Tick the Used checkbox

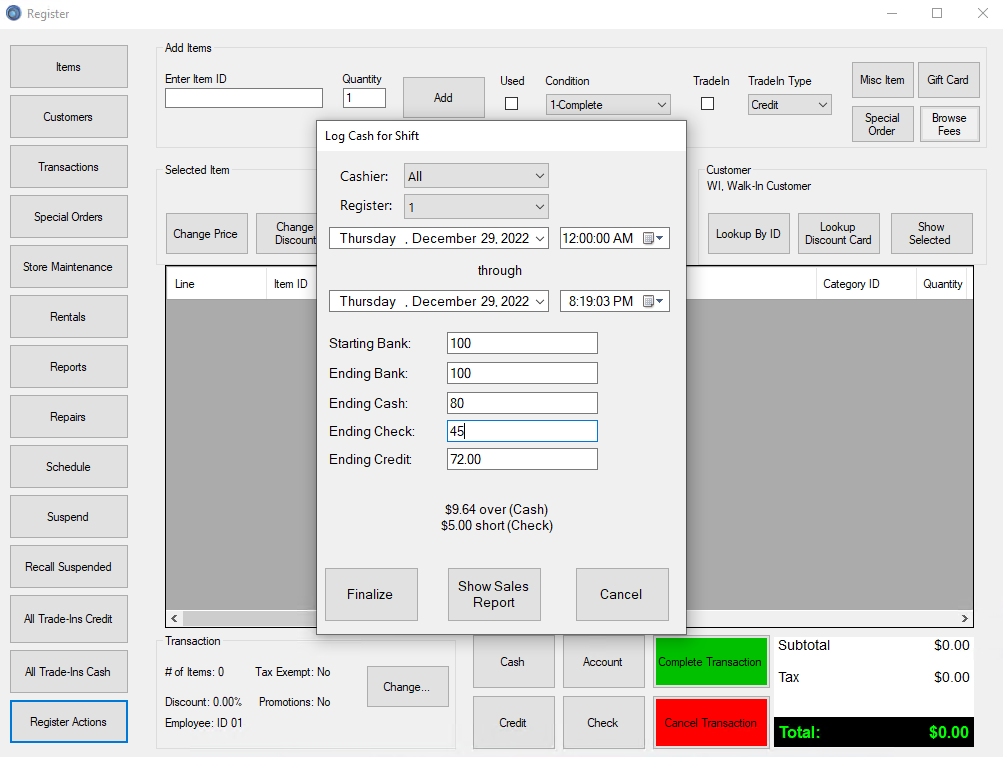(x=511, y=104)
